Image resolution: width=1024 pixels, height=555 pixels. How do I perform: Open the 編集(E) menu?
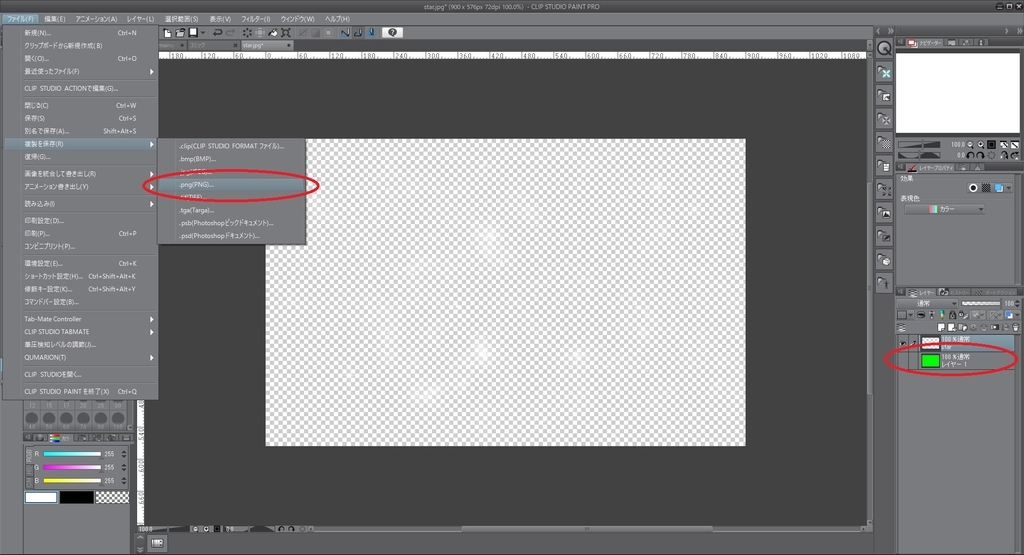(55, 19)
